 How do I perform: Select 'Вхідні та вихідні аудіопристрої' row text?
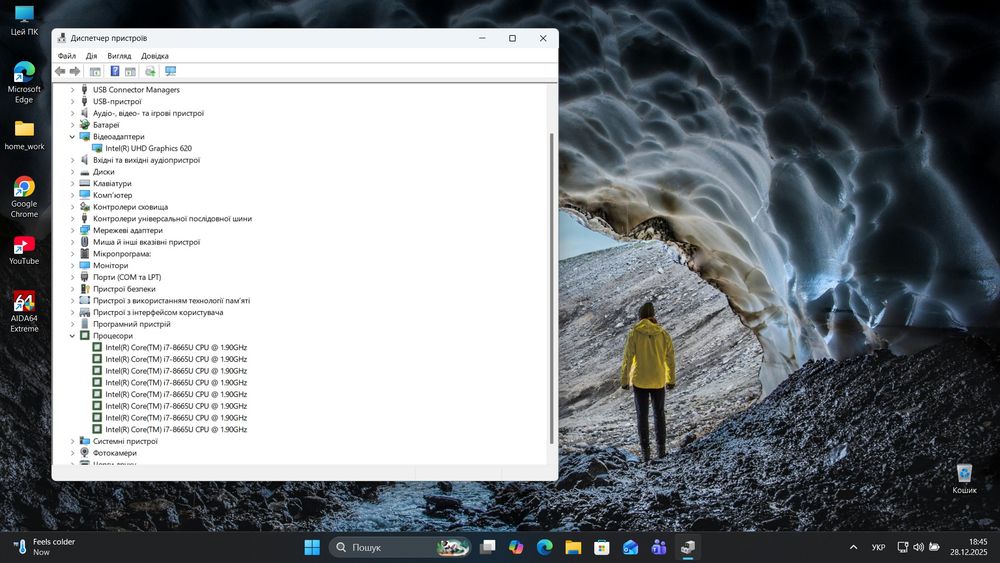click(147, 160)
